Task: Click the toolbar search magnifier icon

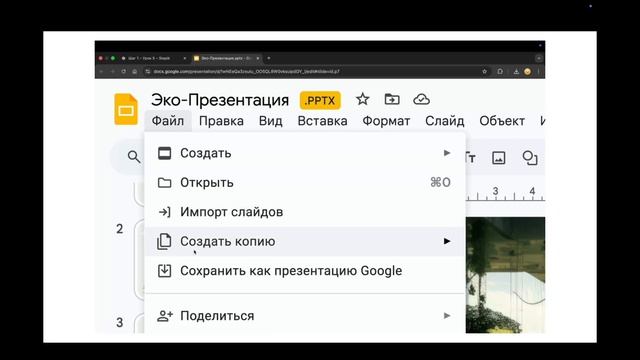Action: coord(134,156)
